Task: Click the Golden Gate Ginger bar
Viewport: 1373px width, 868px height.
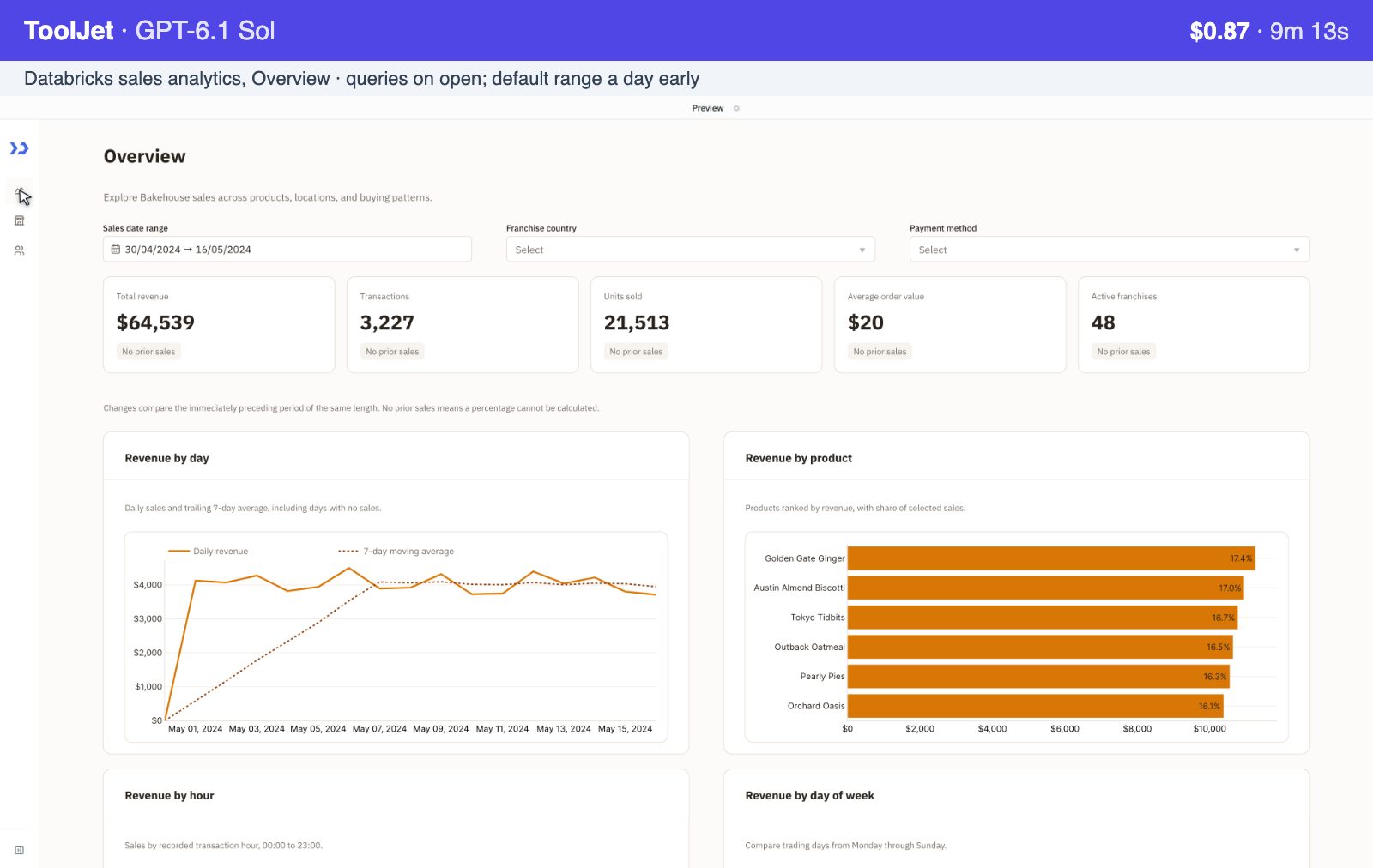Action: (1051, 558)
